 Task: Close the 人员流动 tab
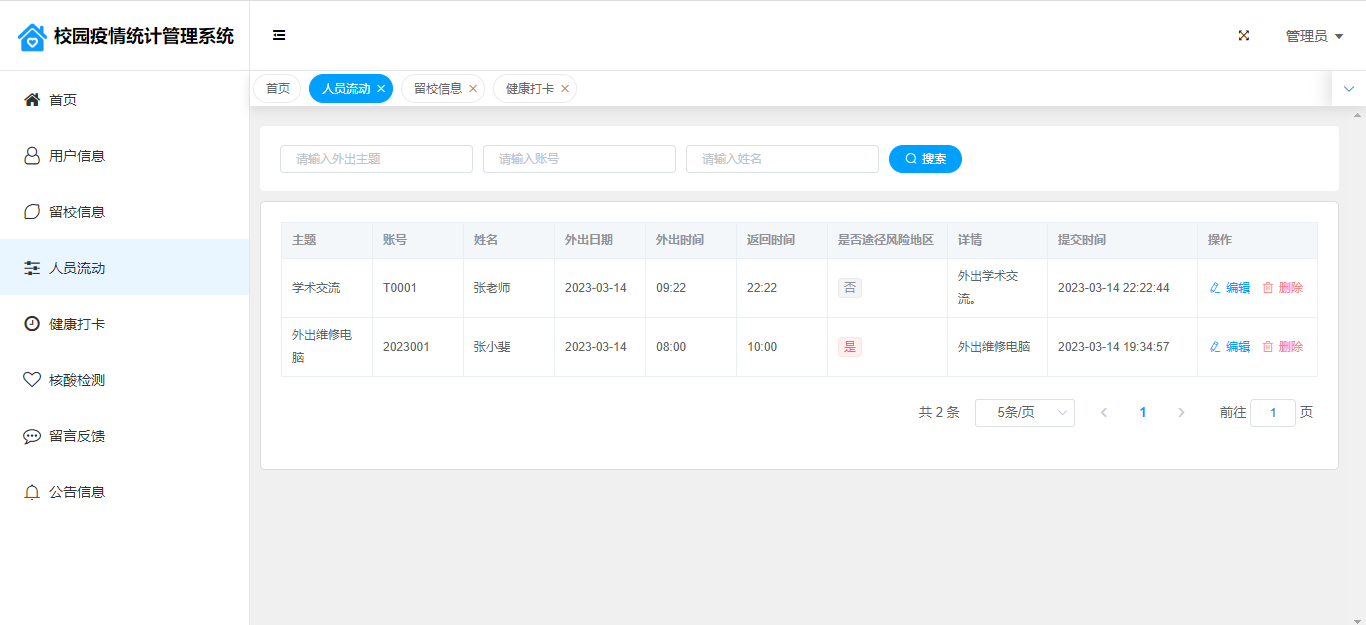(381, 89)
